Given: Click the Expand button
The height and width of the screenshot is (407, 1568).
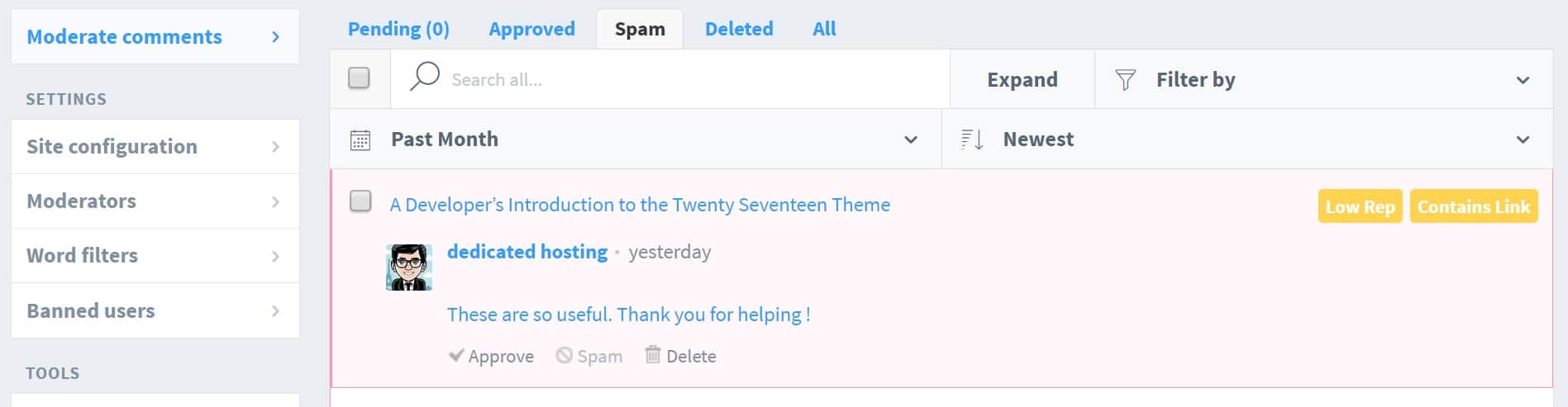Looking at the screenshot, I should (x=1022, y=79).
